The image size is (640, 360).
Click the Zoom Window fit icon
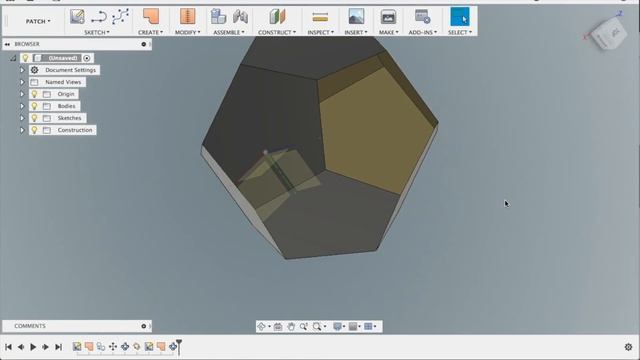[x=317, y=326]
